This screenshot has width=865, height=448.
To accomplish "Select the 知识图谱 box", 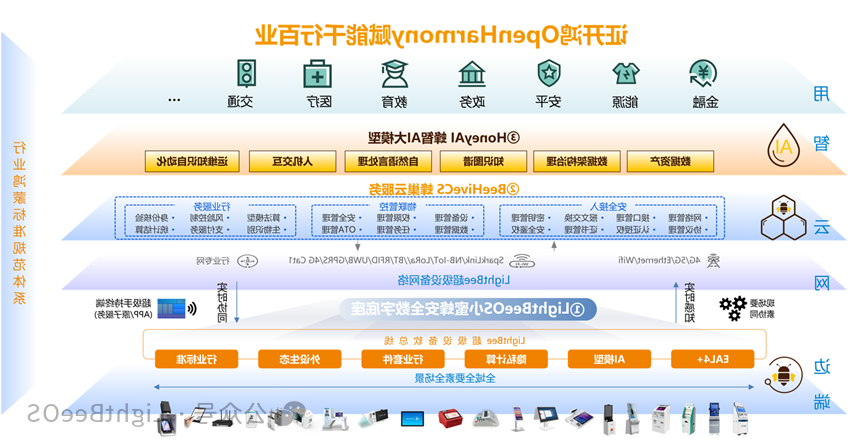I will pos(483,162).
